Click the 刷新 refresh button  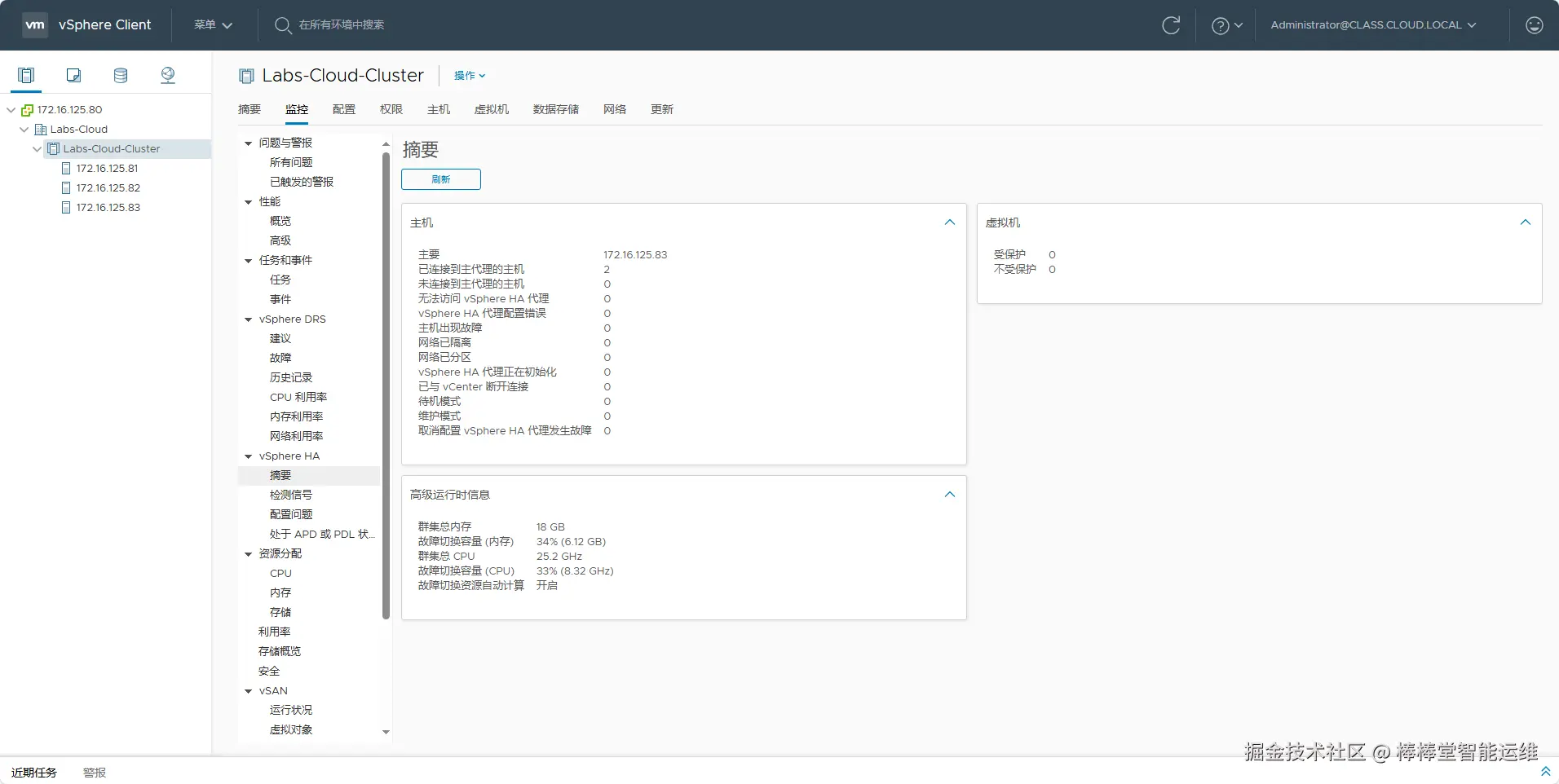(441, 179)
